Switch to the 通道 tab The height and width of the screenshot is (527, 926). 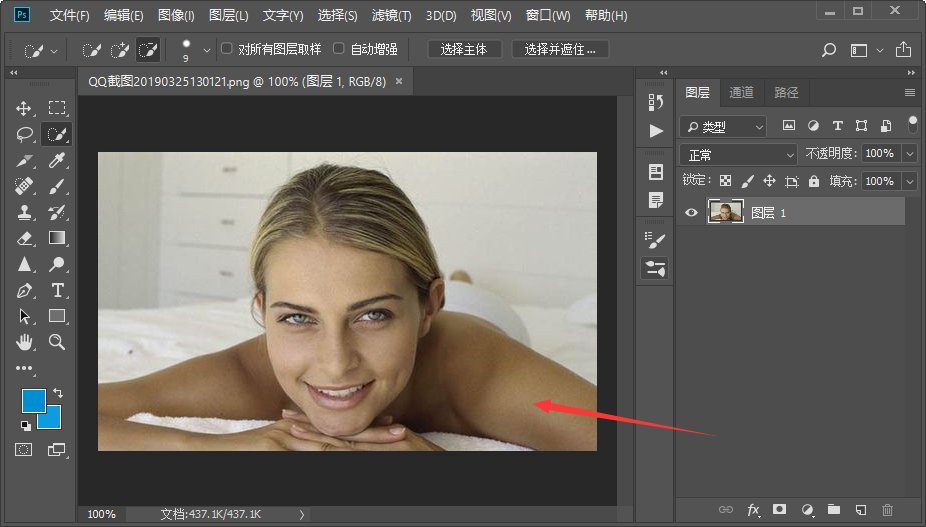click(741, 92)
